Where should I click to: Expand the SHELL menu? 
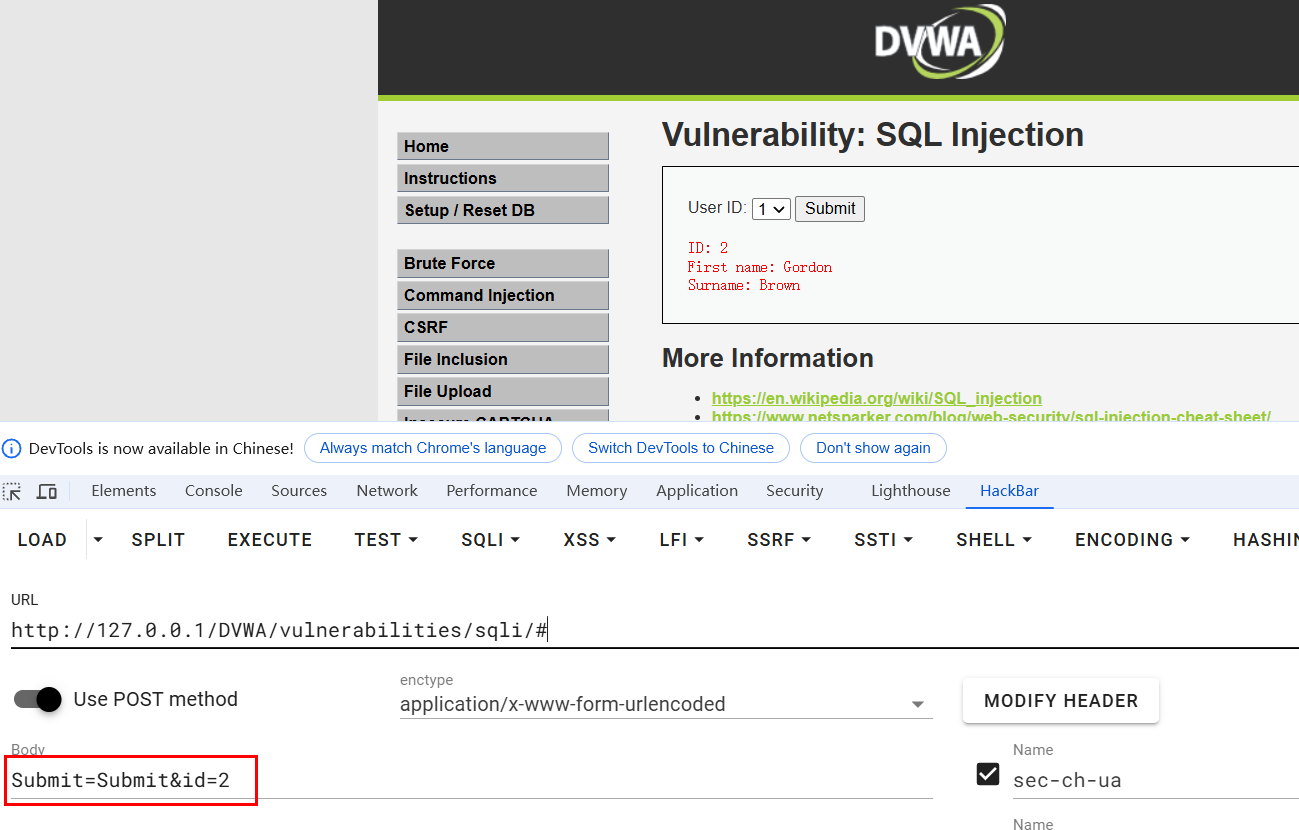click(994, 540)
